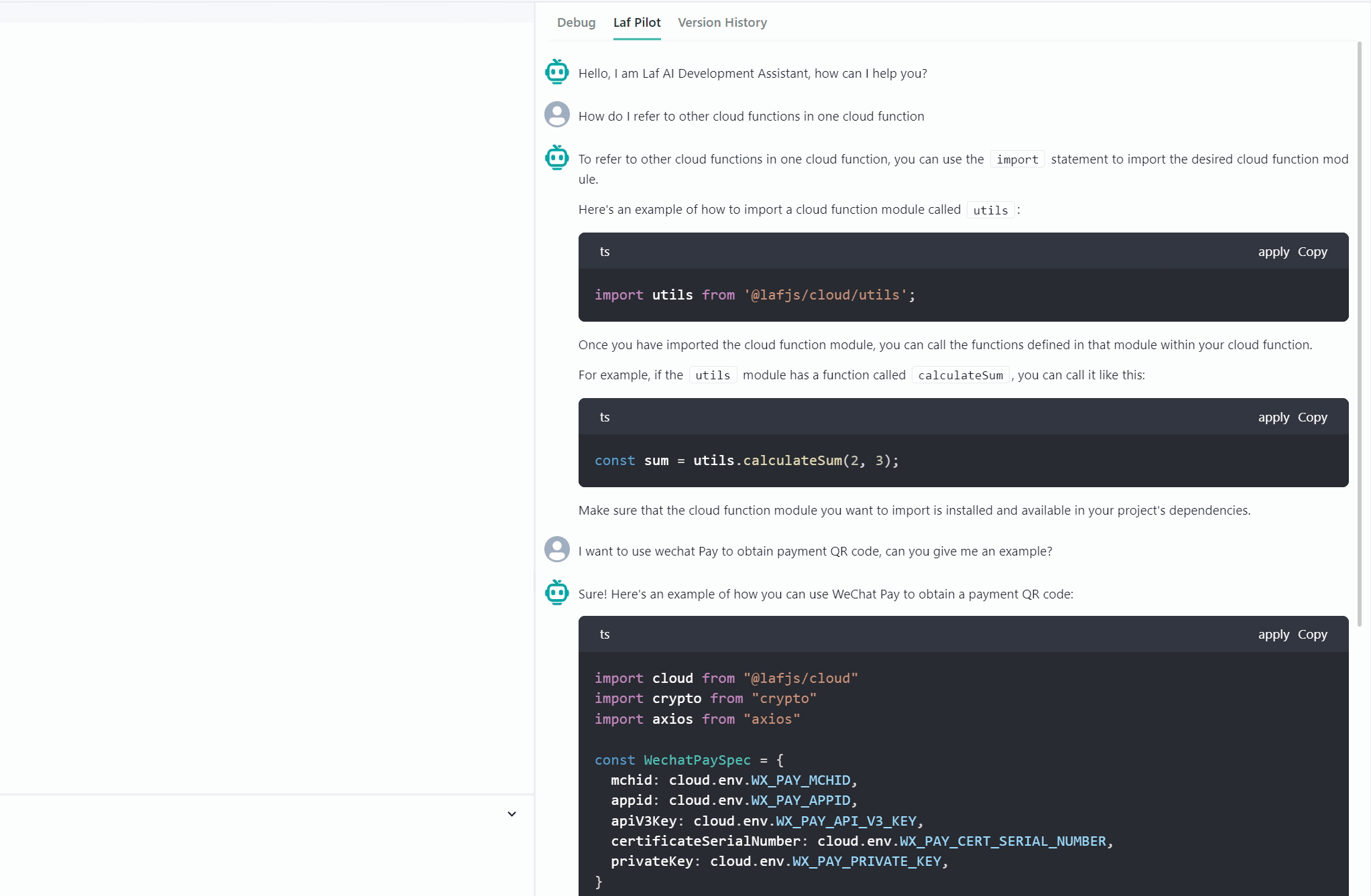Screen dimensions: 1371x896
Task: Copy the import utils code snippet
Action: 1312,252
